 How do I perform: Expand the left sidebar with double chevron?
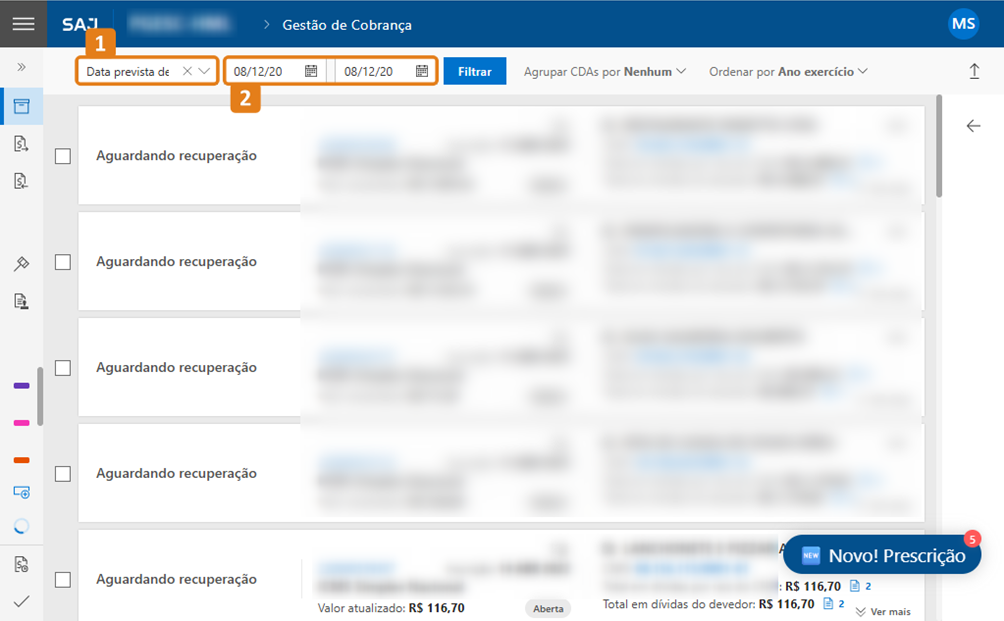(x=21, y=67)
